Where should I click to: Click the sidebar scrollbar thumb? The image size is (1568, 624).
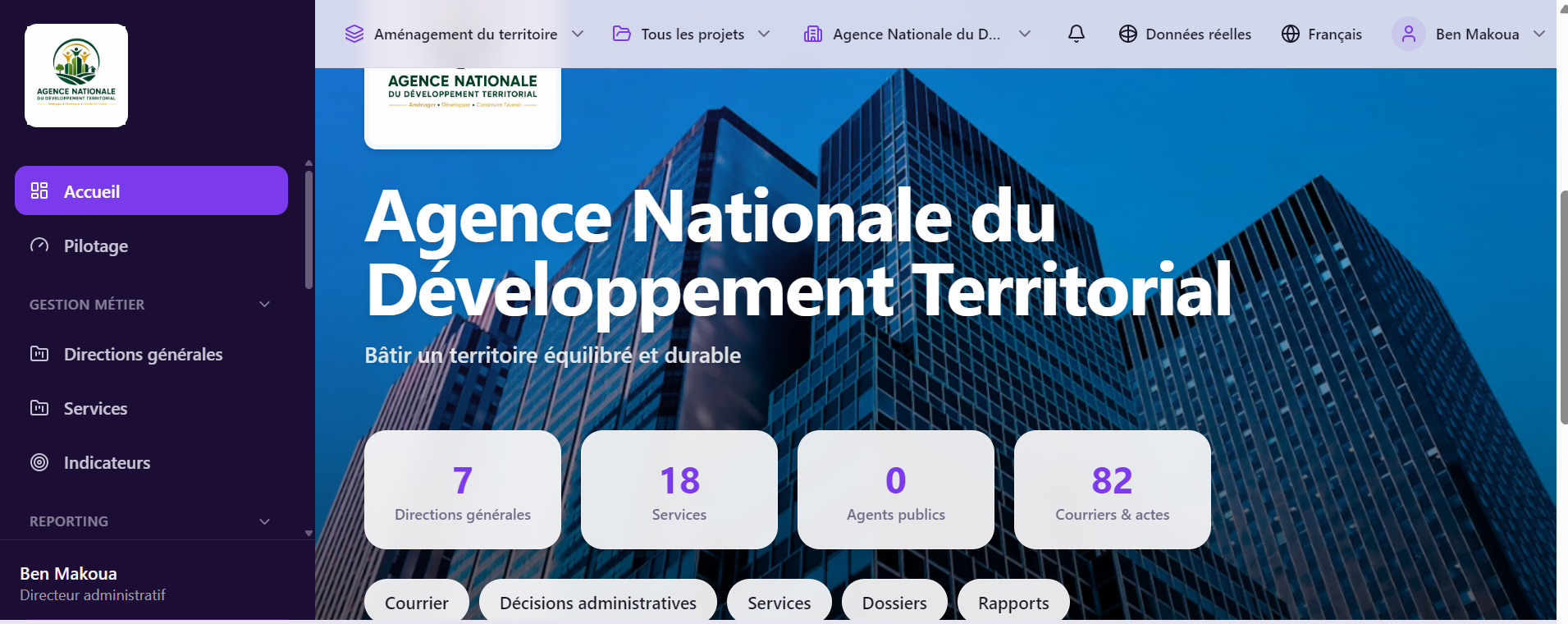309,230
